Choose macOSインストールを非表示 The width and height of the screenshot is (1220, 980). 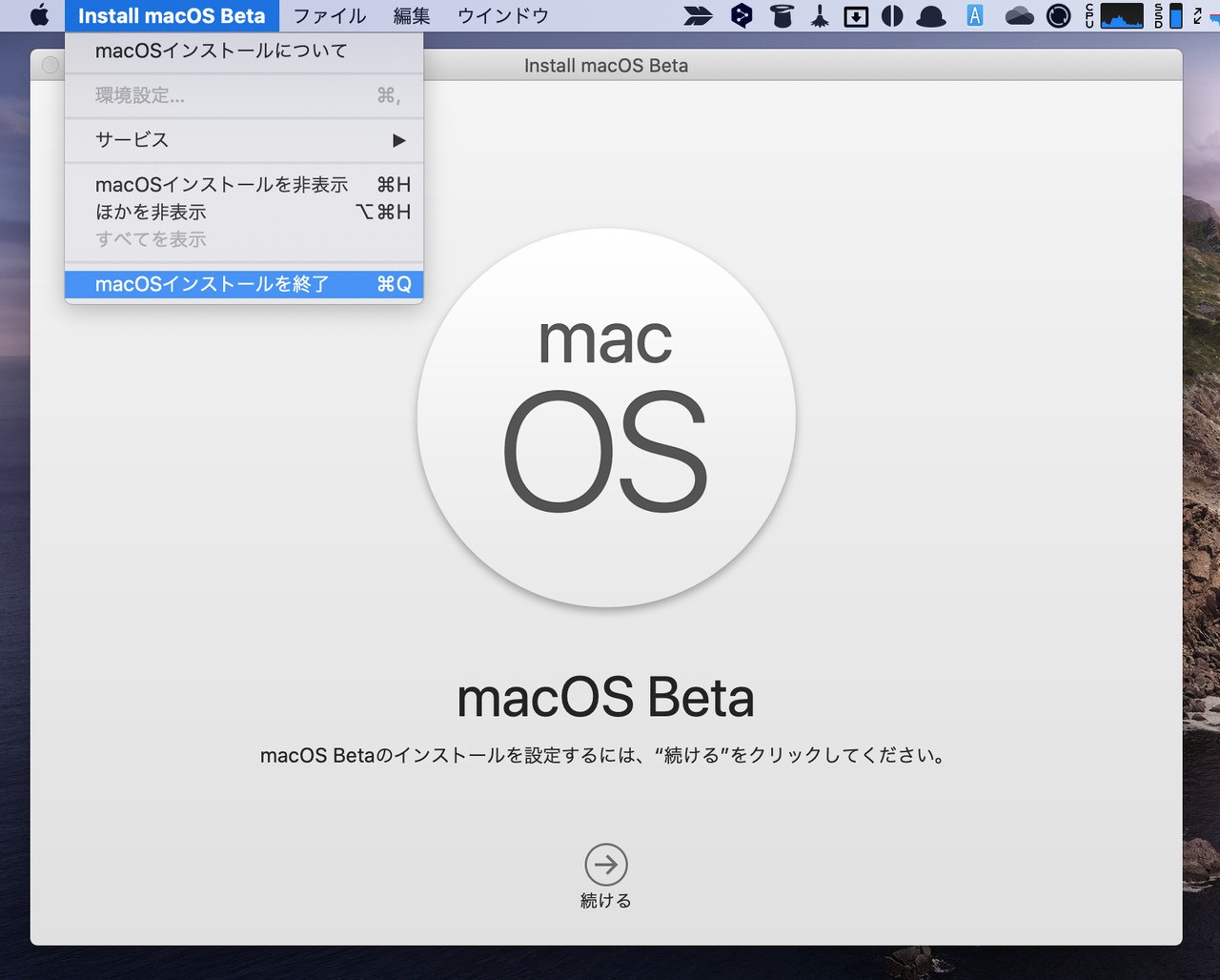click(x=244, y=185)
